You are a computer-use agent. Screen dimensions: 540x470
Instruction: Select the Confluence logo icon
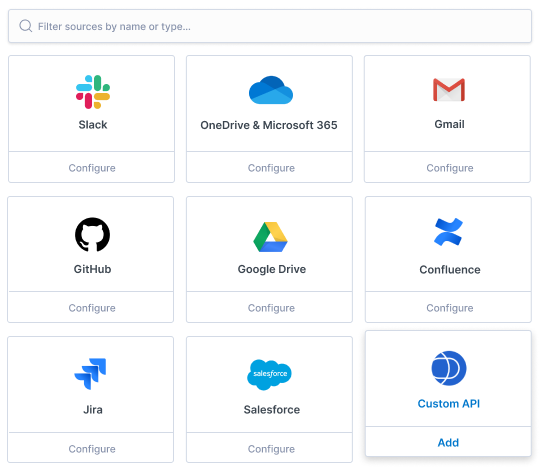pos(448,232)
